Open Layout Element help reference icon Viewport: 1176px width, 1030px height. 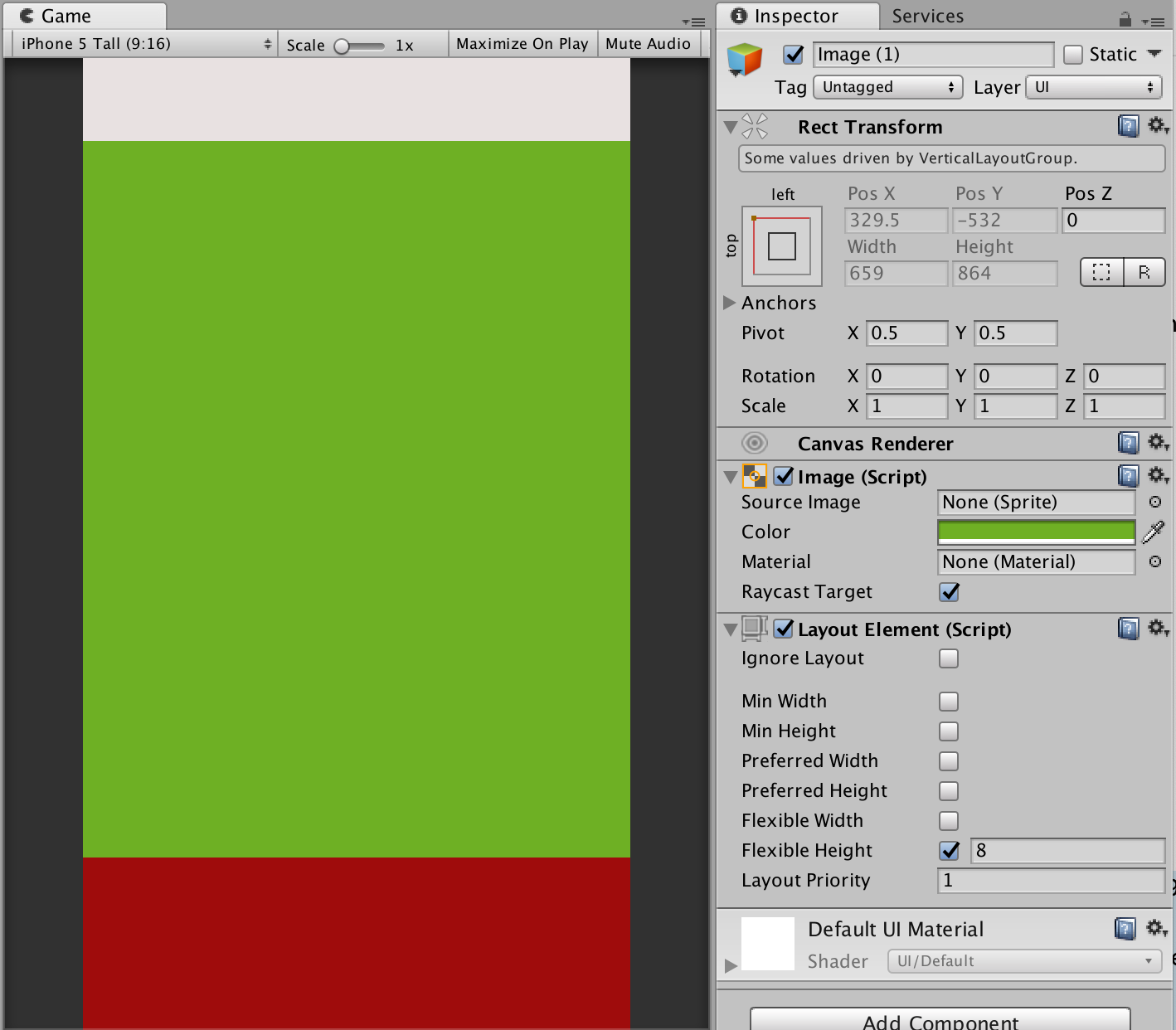click(1128, 629)
